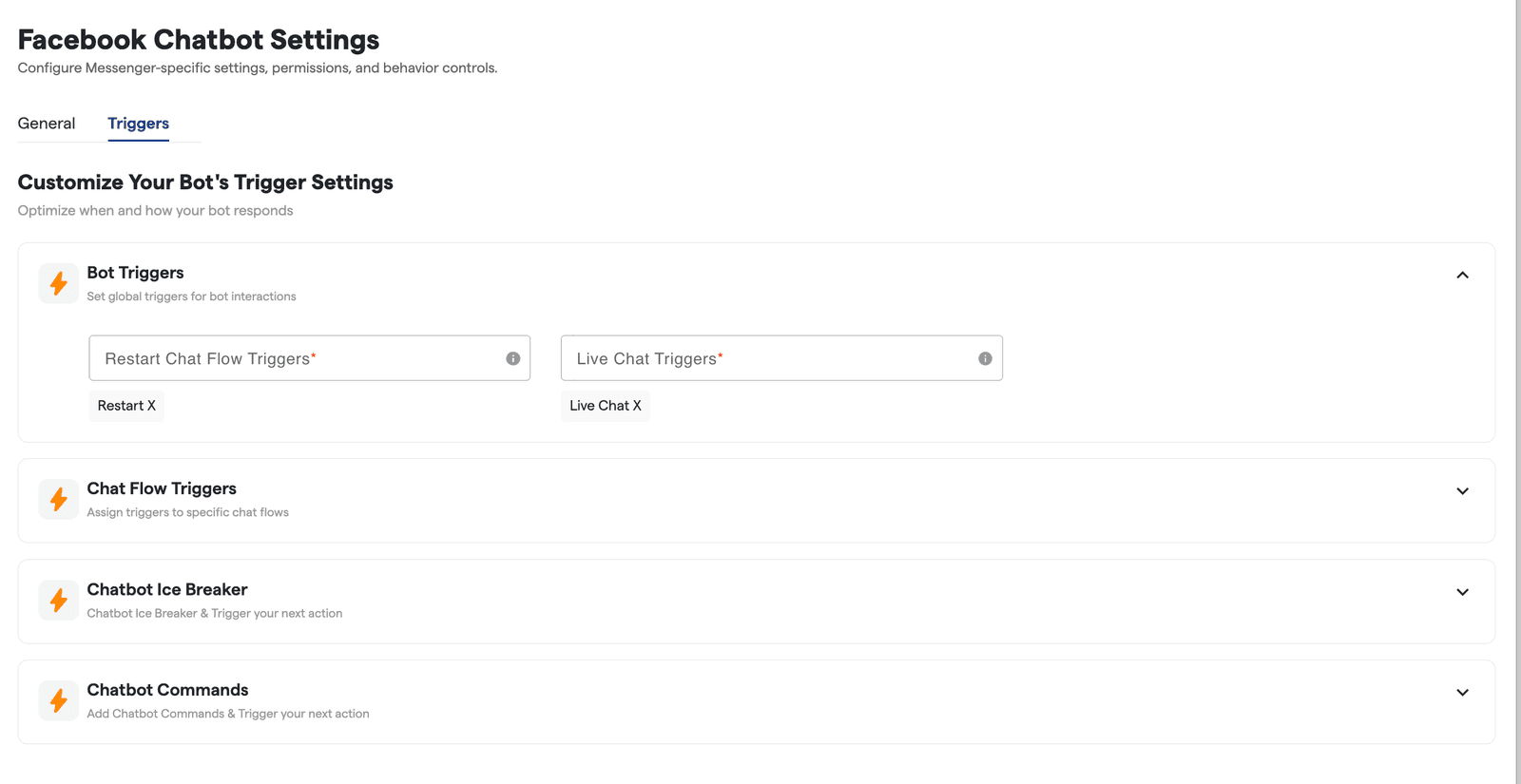
Task: Click 'Customize Your Bot's Trigger Settings' heading
Action: tap(205, 182)
